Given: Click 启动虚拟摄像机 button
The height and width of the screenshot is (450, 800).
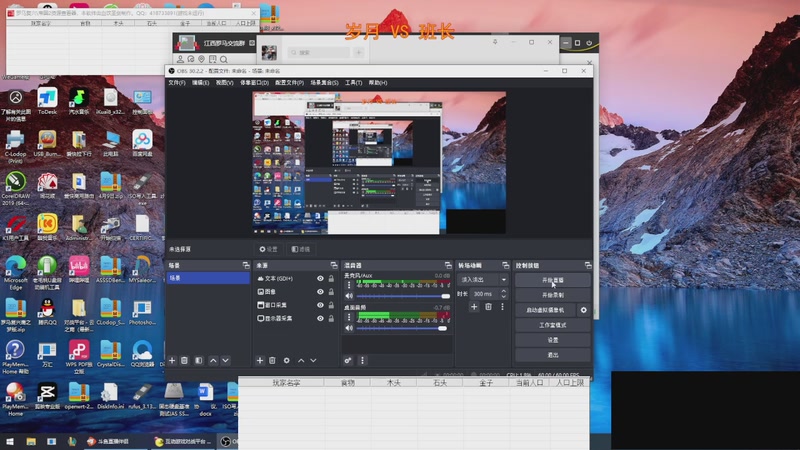Looking at the screenshot, I should (x=545, y=310).
